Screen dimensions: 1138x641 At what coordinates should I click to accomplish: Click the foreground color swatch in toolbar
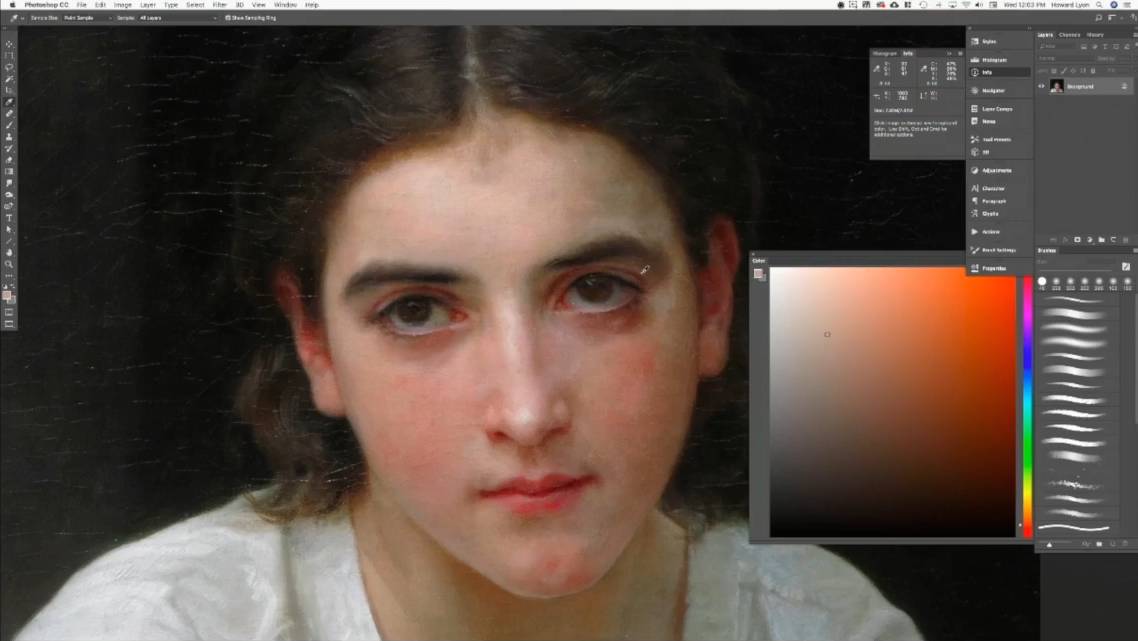7,295
